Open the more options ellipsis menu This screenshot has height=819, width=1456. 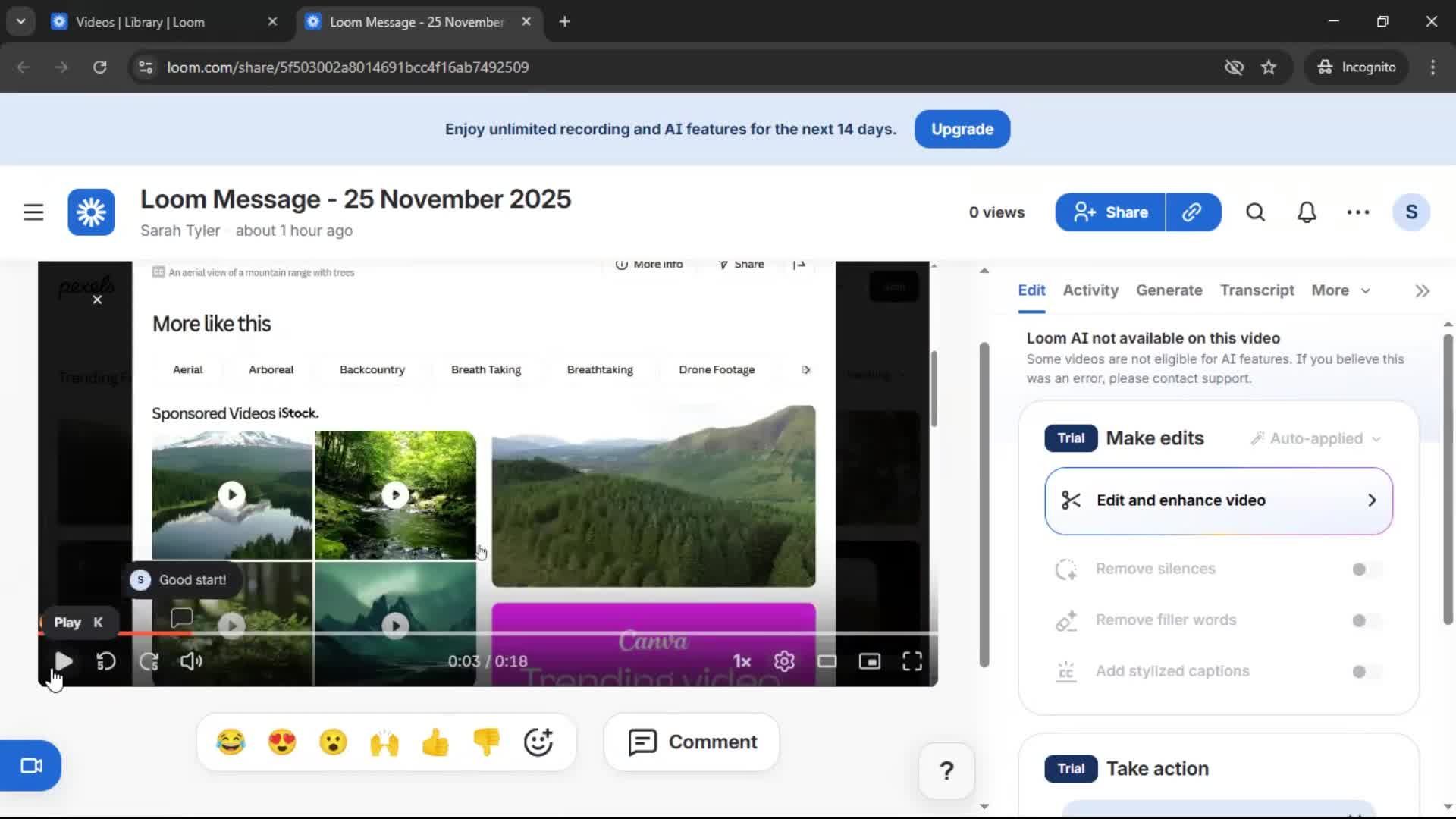(1357, 212)
